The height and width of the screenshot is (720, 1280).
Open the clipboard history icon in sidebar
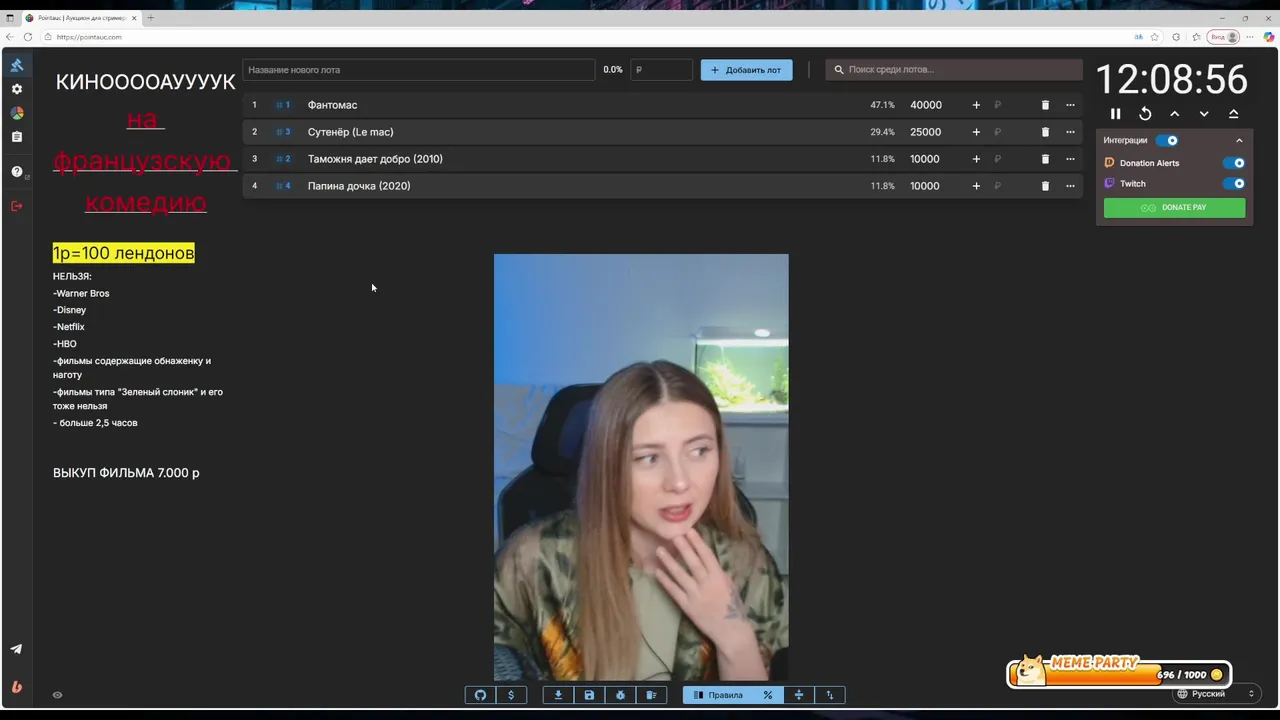pyautogui.click(x=17, y=137)
